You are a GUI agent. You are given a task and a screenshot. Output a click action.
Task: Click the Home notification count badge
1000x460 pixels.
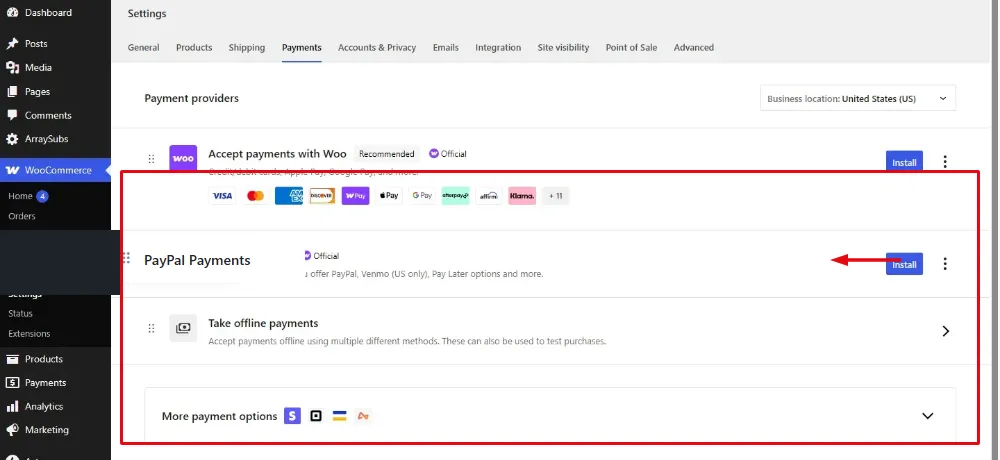(42, 196)
